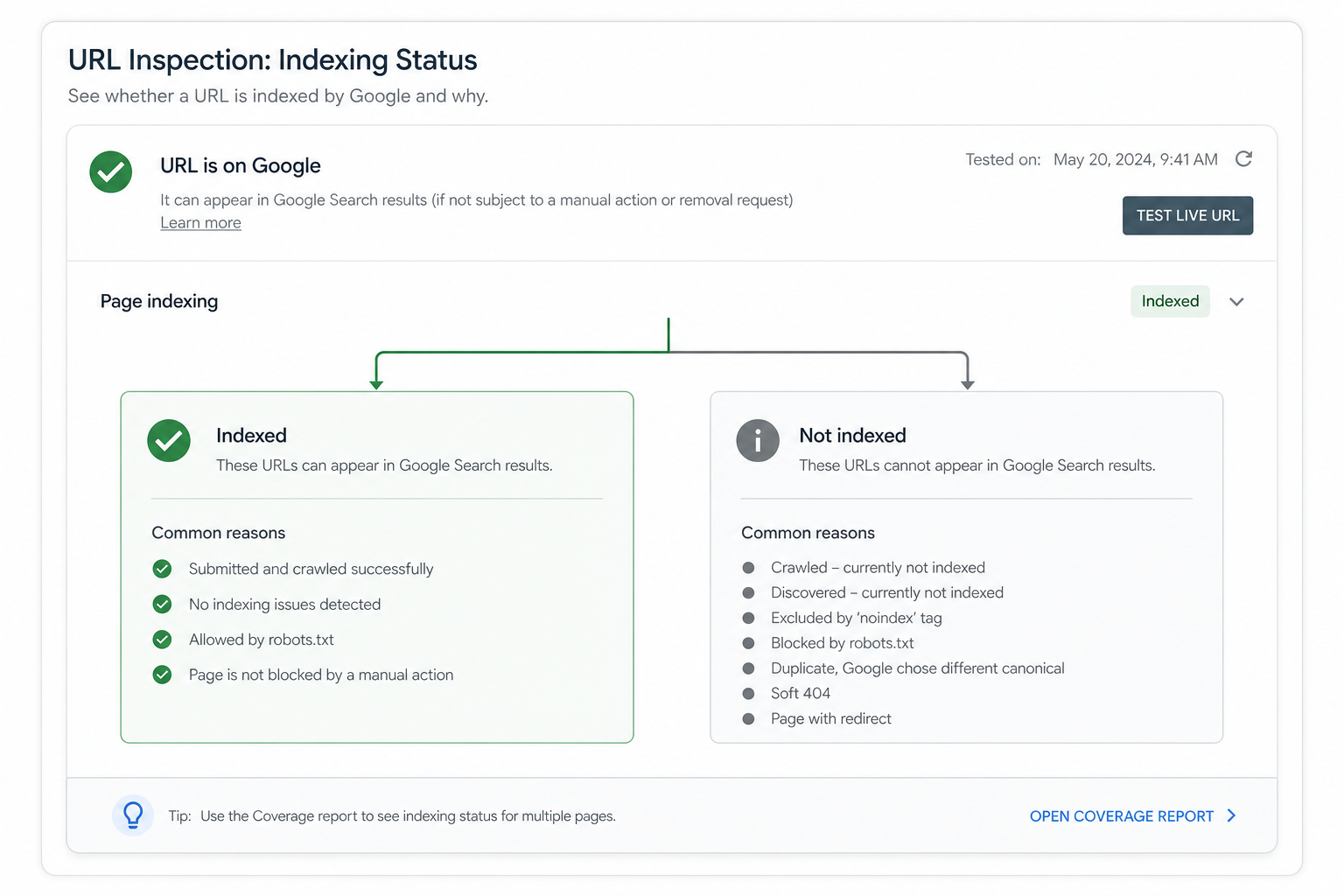Click Duplicate, Google chose different canonical text

point(918,668)
